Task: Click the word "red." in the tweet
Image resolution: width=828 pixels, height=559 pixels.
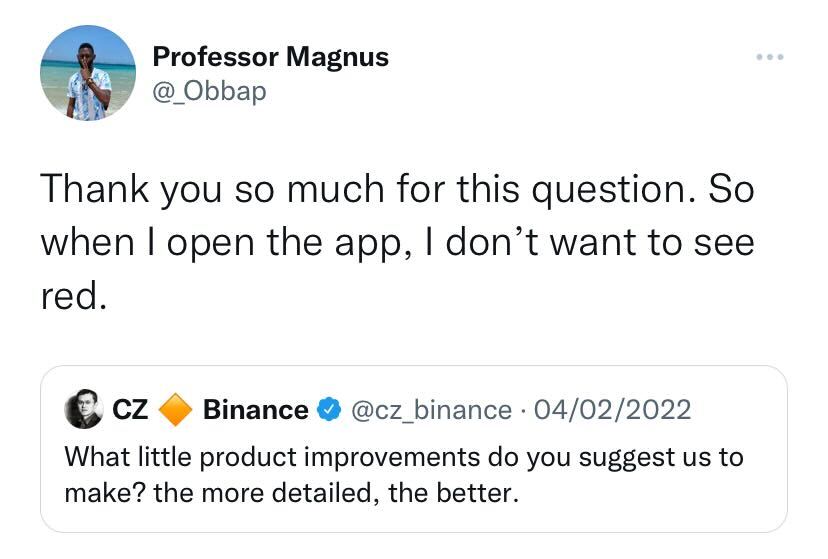Action: coord(73,297)
